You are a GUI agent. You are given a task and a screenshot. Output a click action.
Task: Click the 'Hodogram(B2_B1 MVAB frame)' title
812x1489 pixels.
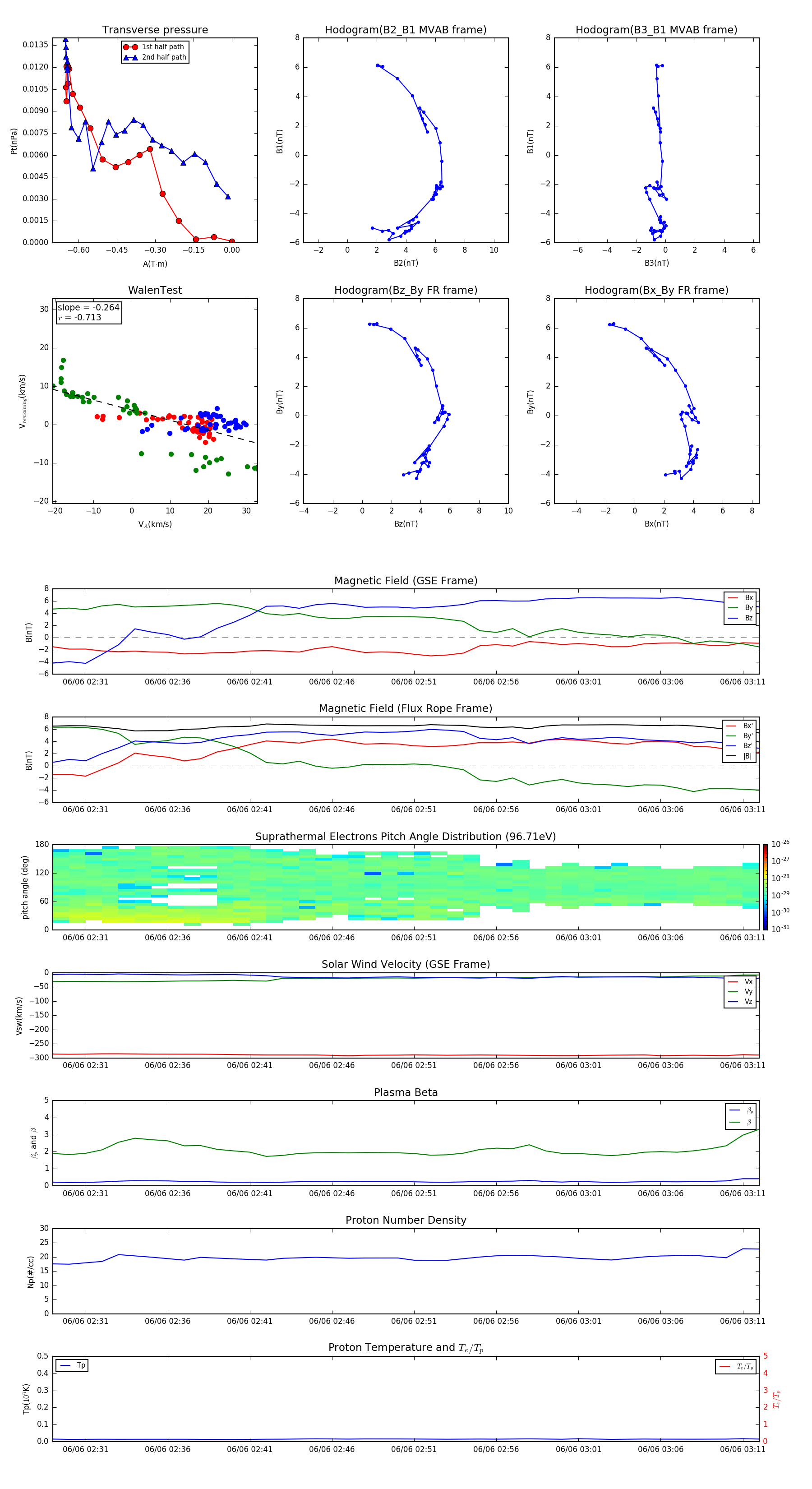[x=405, y=29]
